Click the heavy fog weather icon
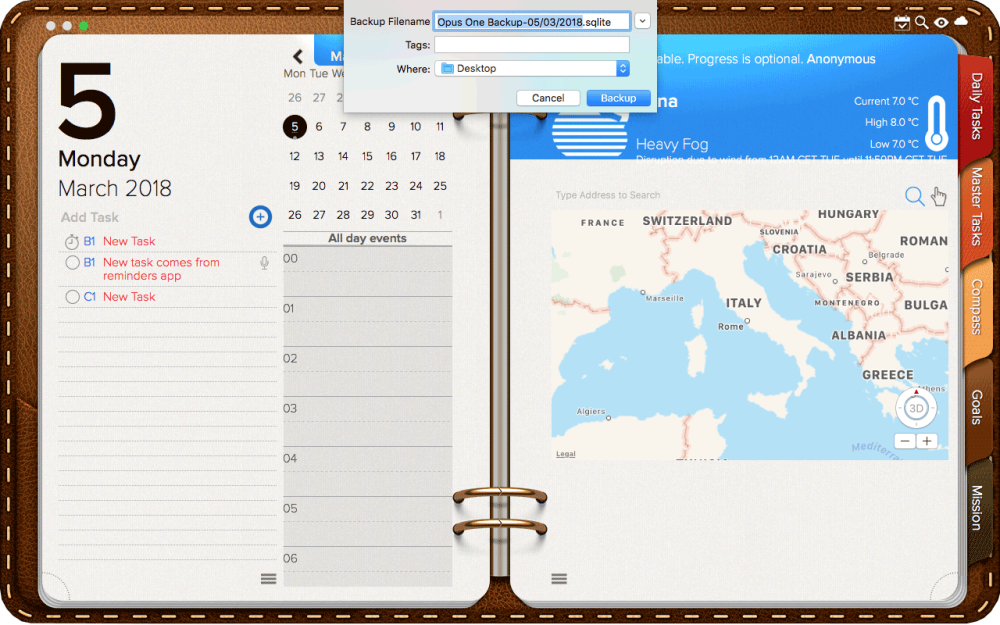The height and width of the screenshot is (625, 1000). coord(589,135)
